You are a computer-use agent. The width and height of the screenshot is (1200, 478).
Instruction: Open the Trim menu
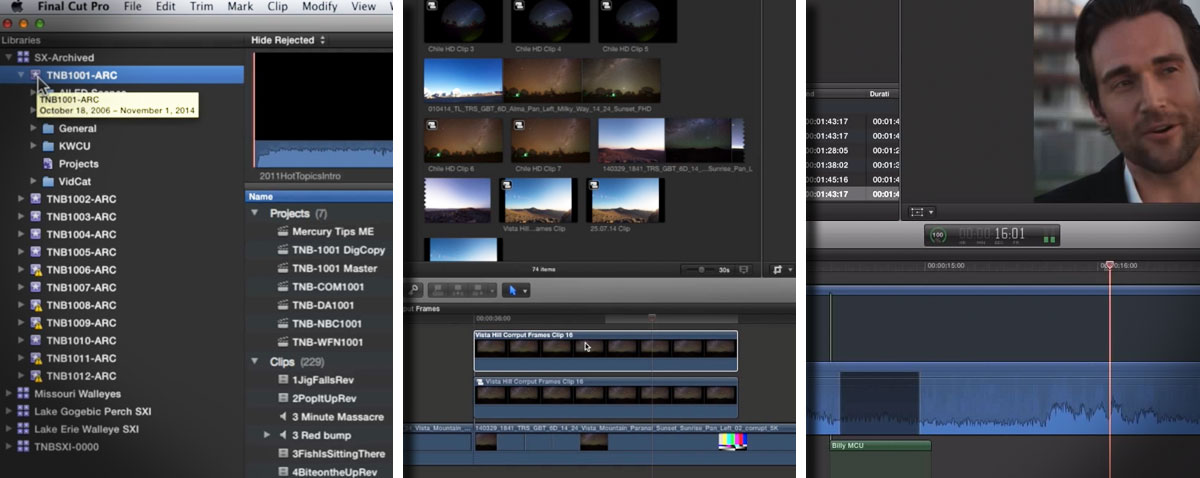[201, 7]
